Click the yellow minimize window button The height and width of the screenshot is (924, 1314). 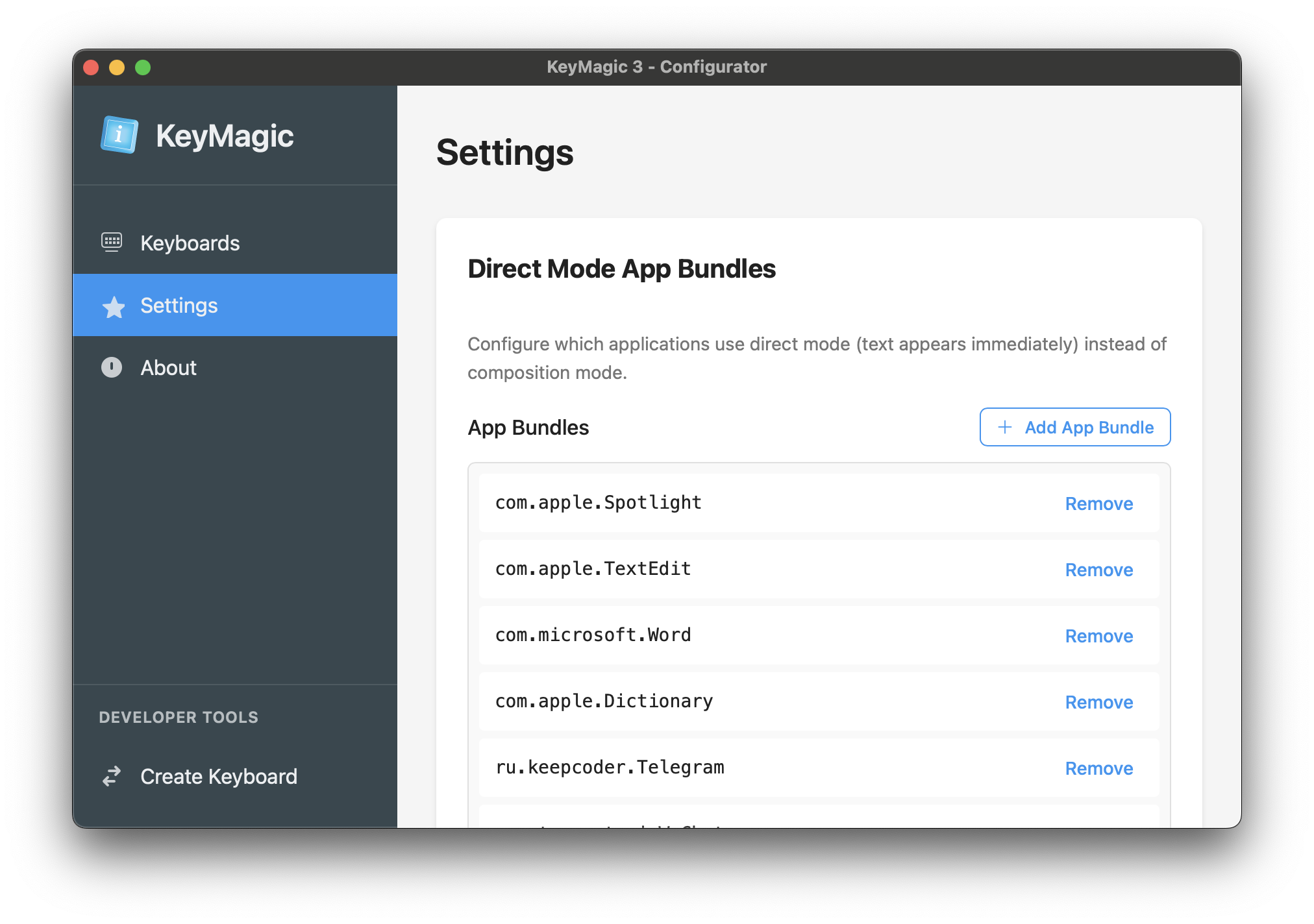click(x=117, y=67)
